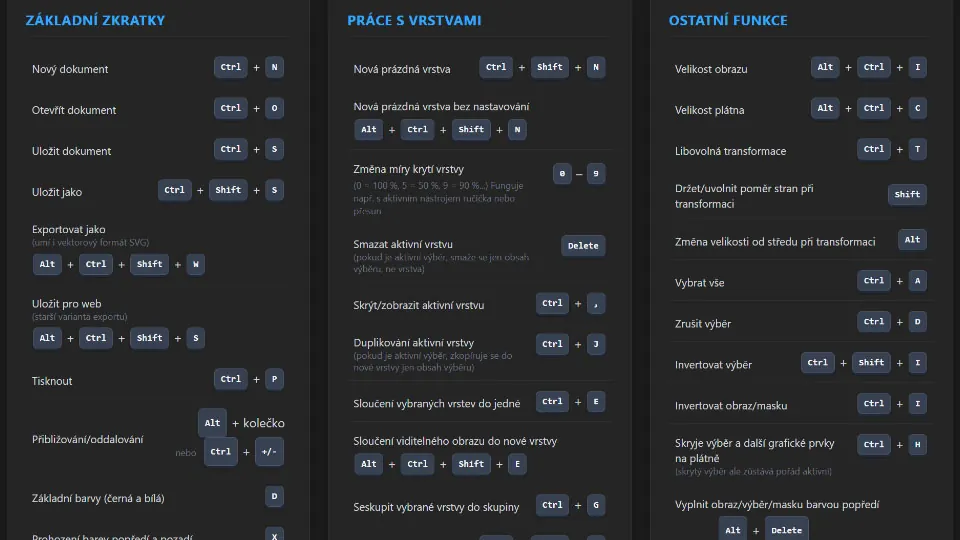960x540 pixels.
Task: Click the Shift key badge in Uložit jako row
Action: pos(228,190)
